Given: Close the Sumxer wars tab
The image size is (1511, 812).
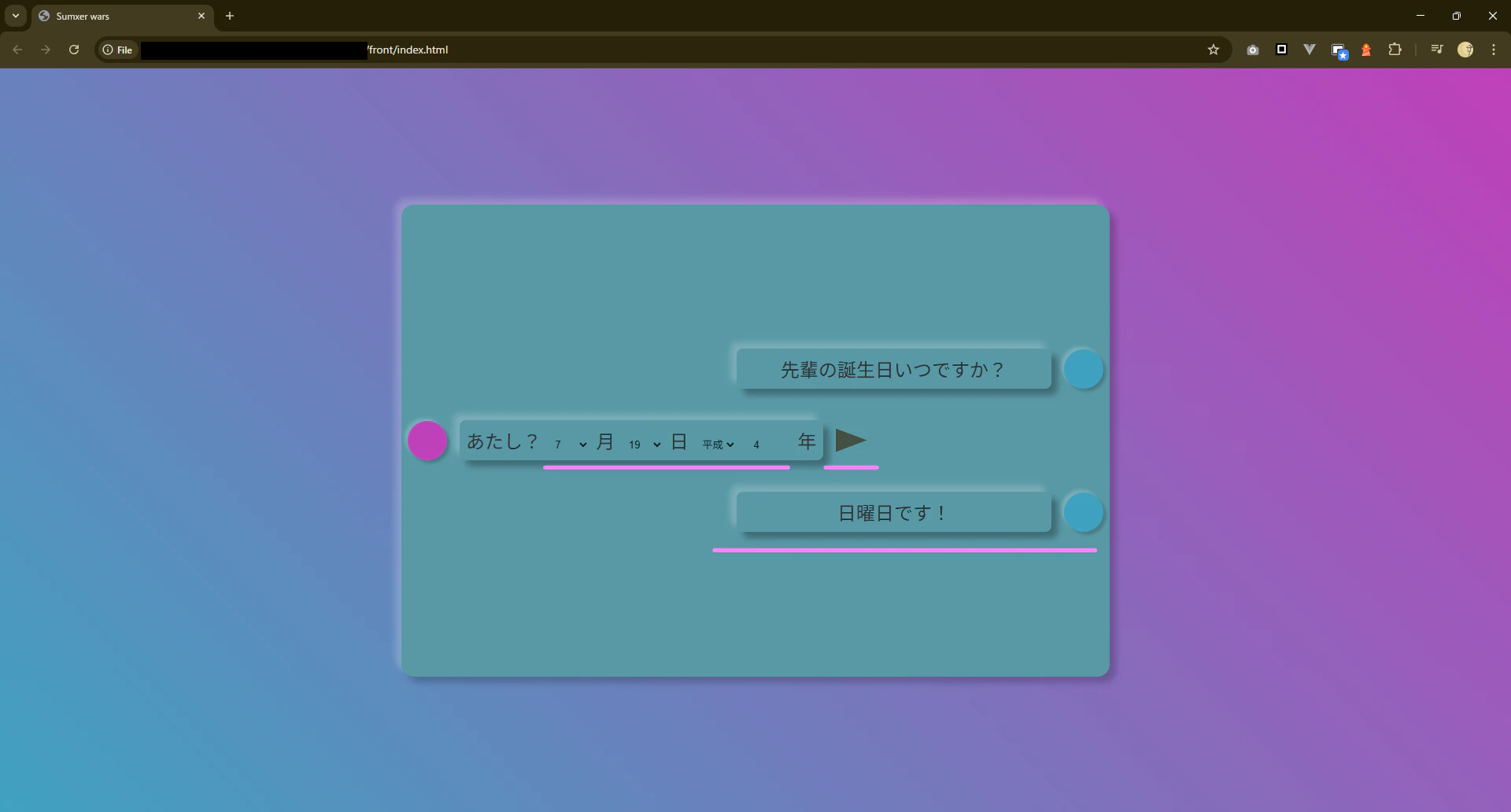Looking at the screenshot, I should pyautogui.click(x=201, y=16).
